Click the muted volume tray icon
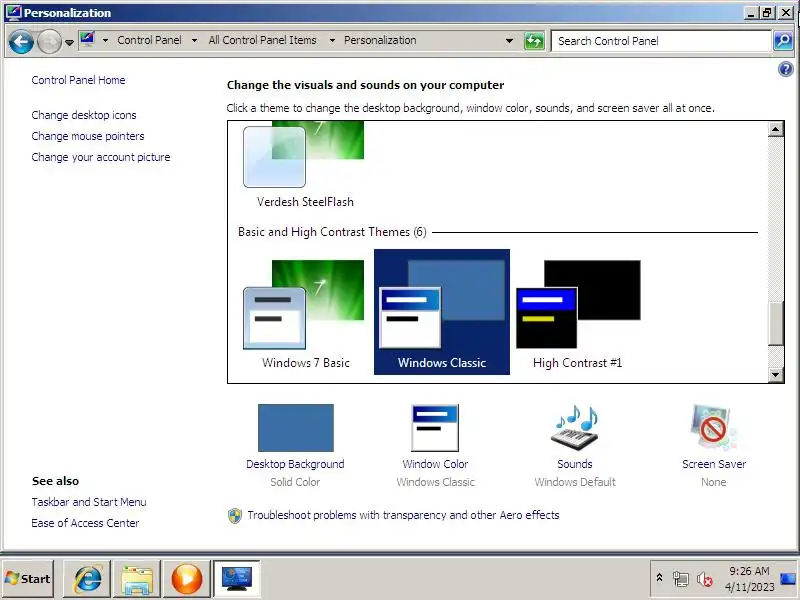 705,579
